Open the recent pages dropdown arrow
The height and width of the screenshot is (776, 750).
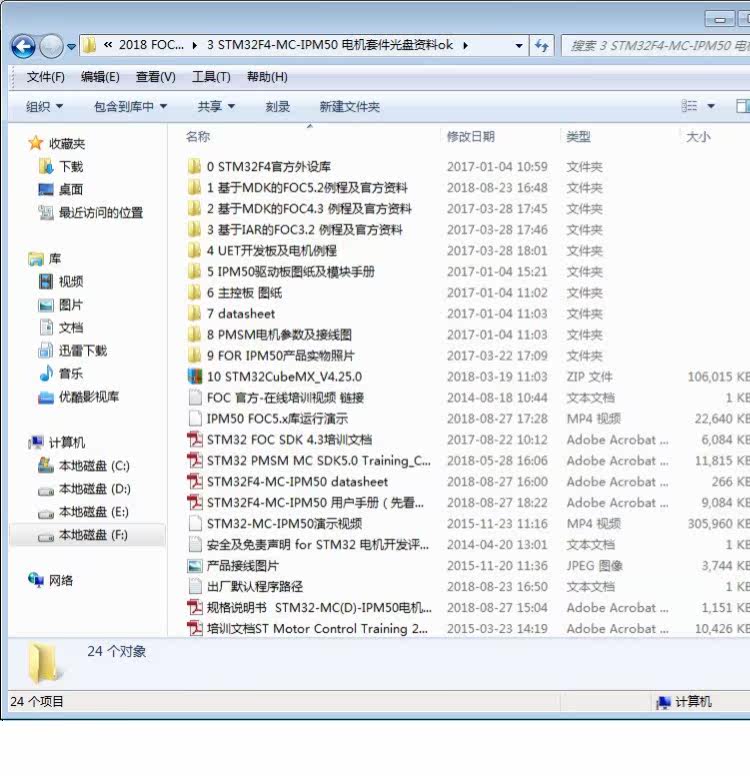point(71,47)
